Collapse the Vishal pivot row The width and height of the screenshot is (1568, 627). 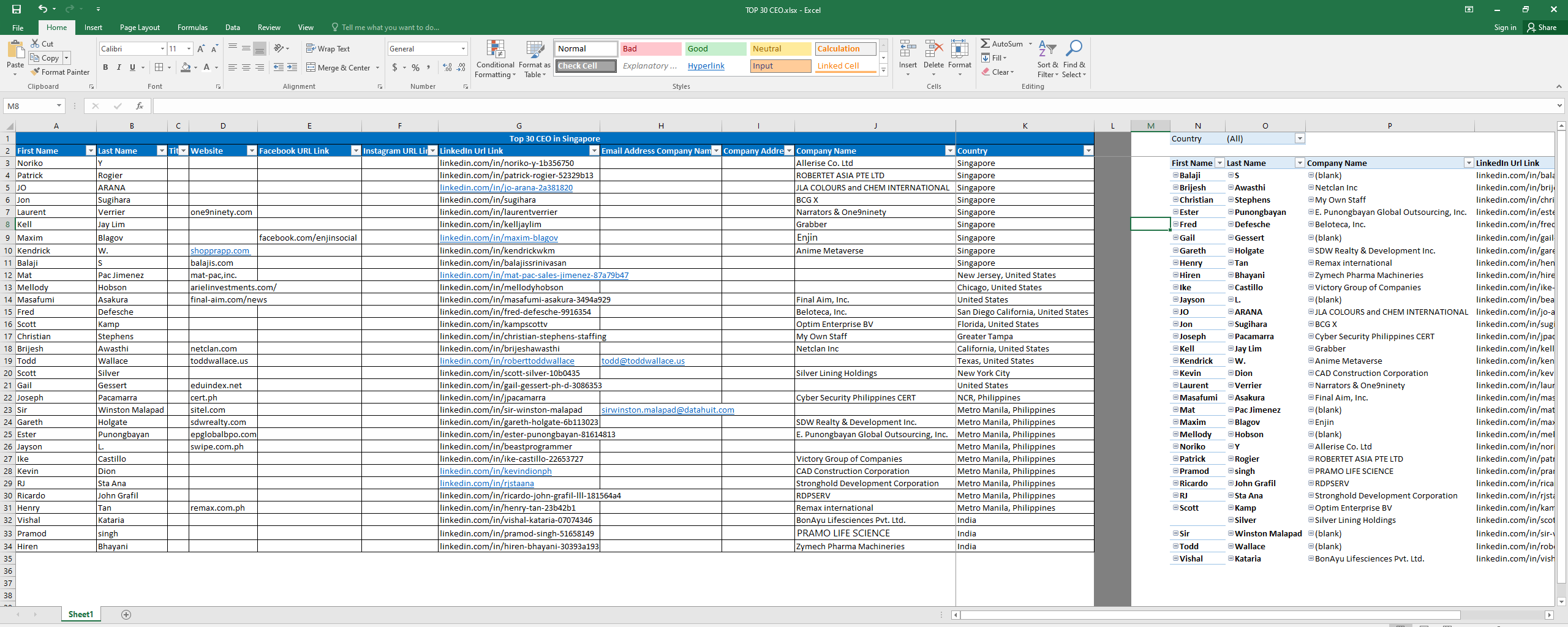(x=1175, y=558)
